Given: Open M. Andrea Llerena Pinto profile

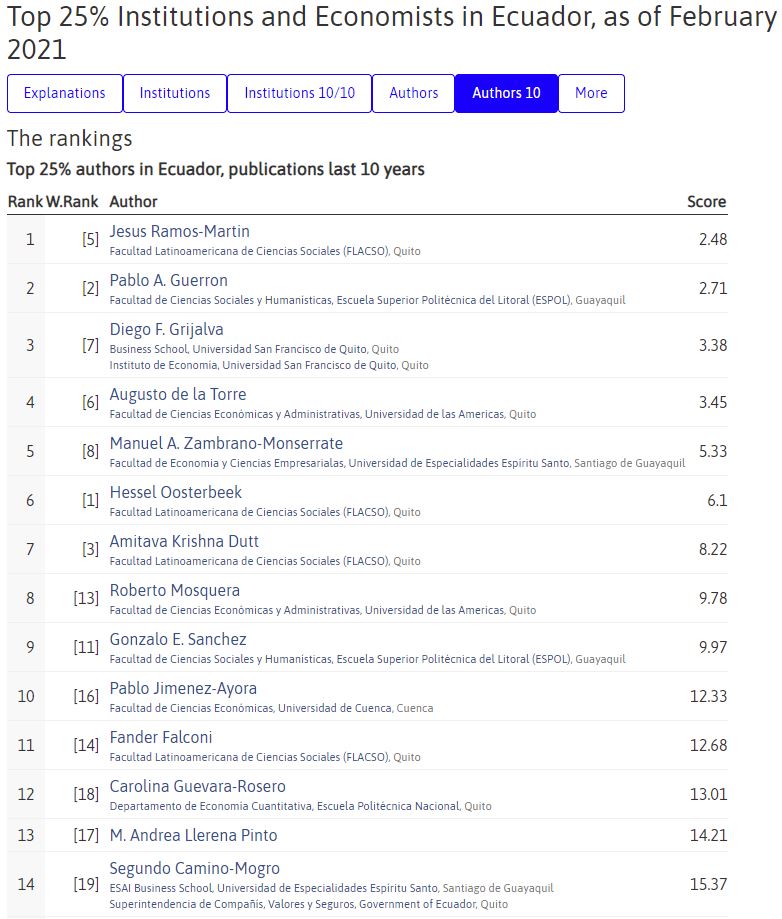Looking at the screenshot, I should pos(193,835).
